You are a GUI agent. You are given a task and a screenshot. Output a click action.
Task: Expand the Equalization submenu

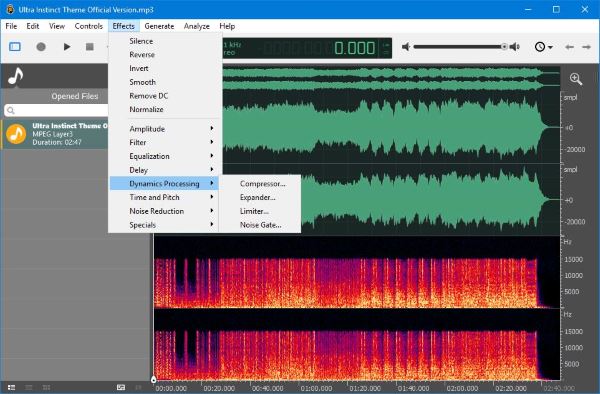point(164,156)
